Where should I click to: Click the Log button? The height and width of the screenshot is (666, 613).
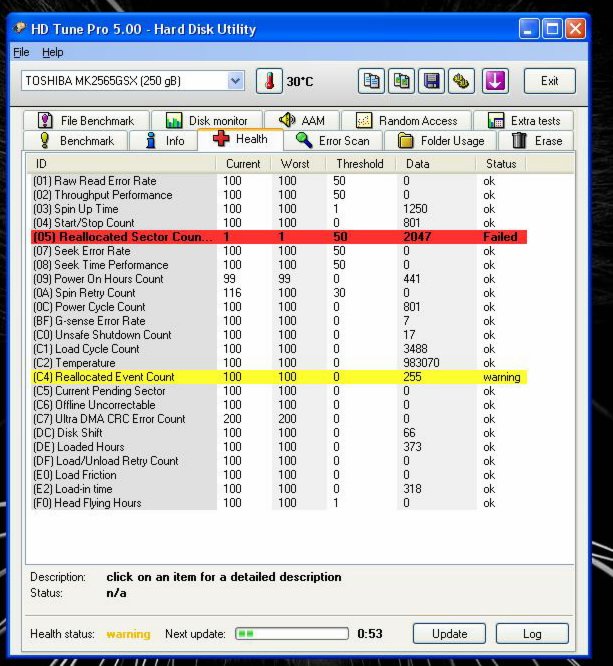pos(531,633)
